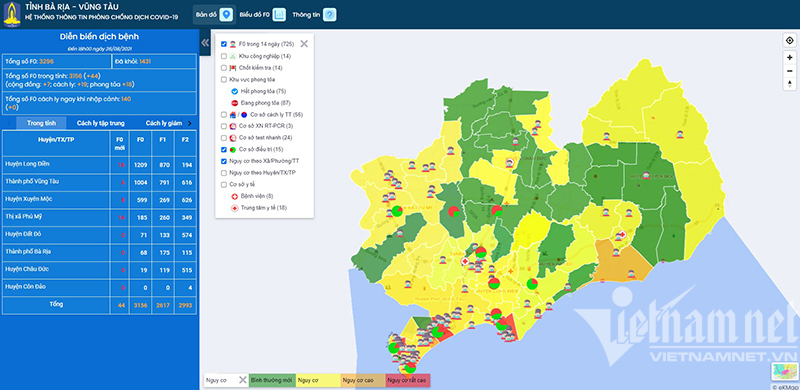Show next tabs with right arrow
Screen dimensions: 800x390
click(190, 123)
